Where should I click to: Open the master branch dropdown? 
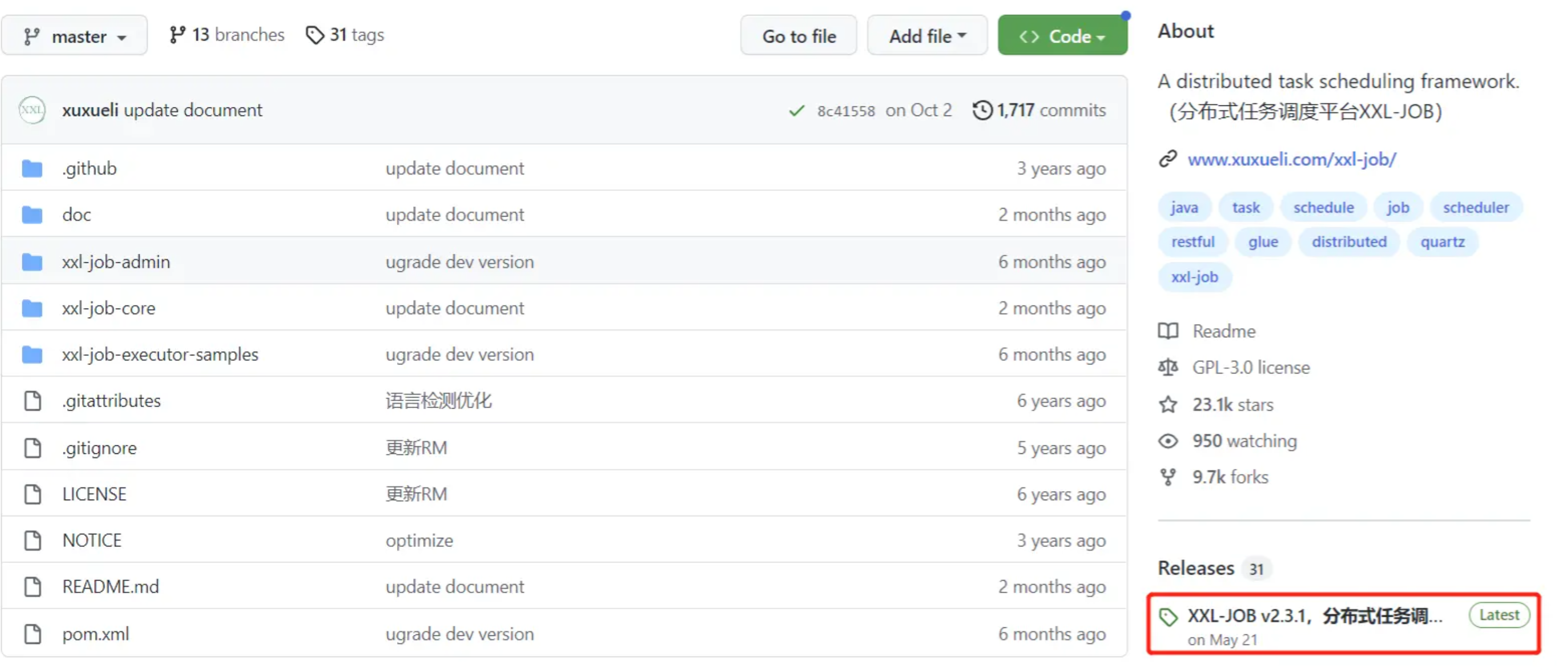75,36
